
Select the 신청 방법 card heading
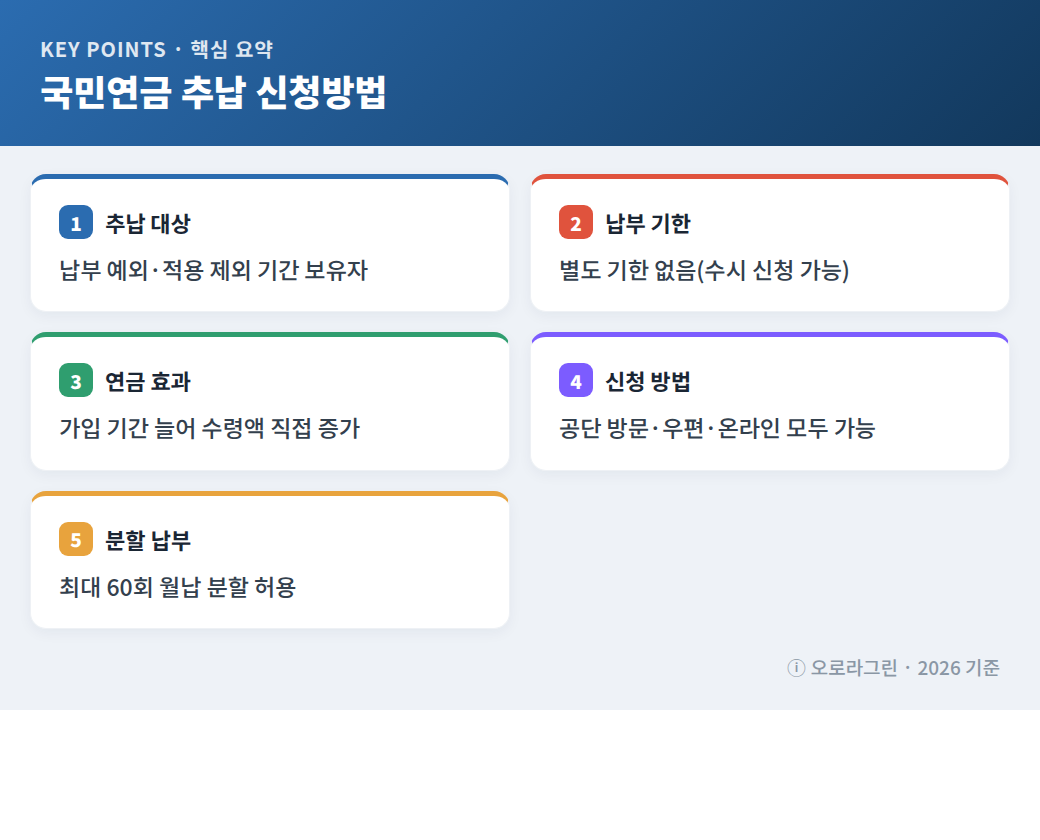point(648,381)
